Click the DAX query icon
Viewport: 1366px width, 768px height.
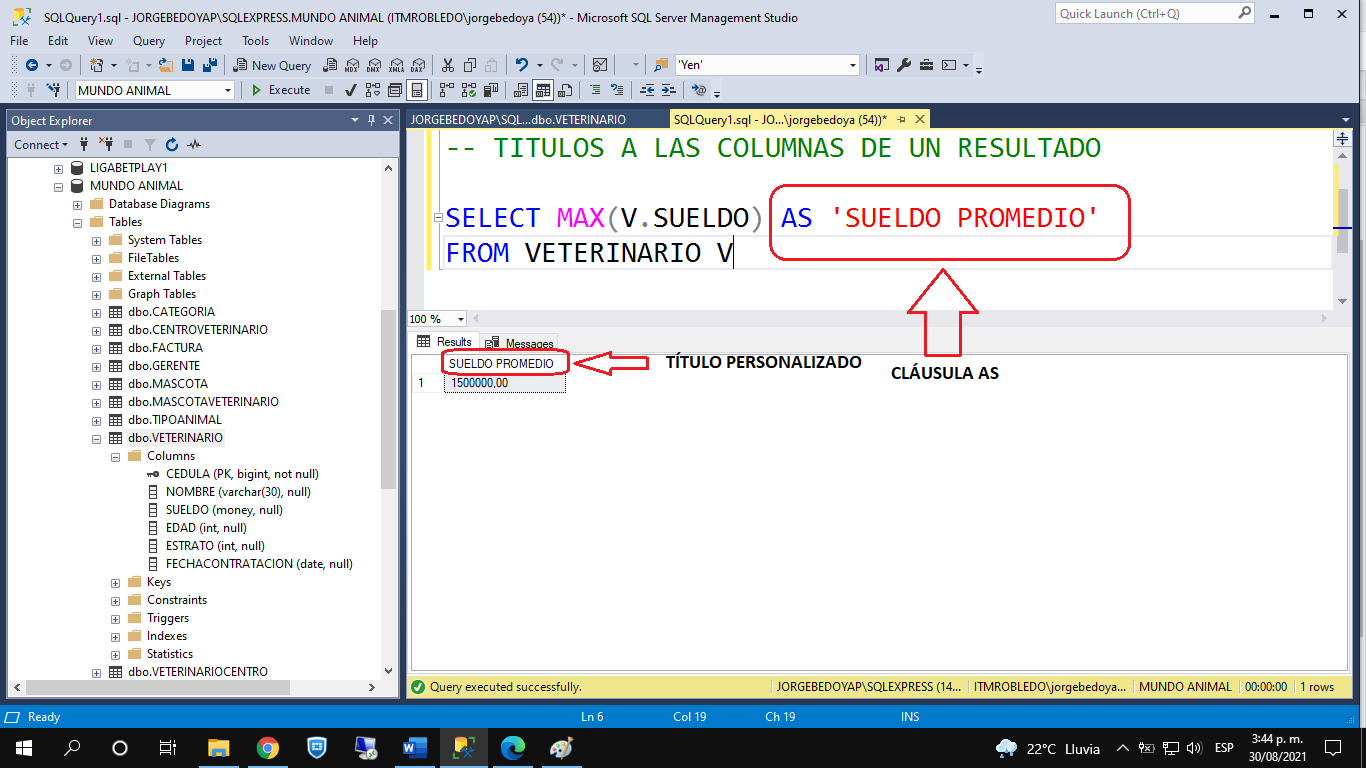click(x=417, y=65)
